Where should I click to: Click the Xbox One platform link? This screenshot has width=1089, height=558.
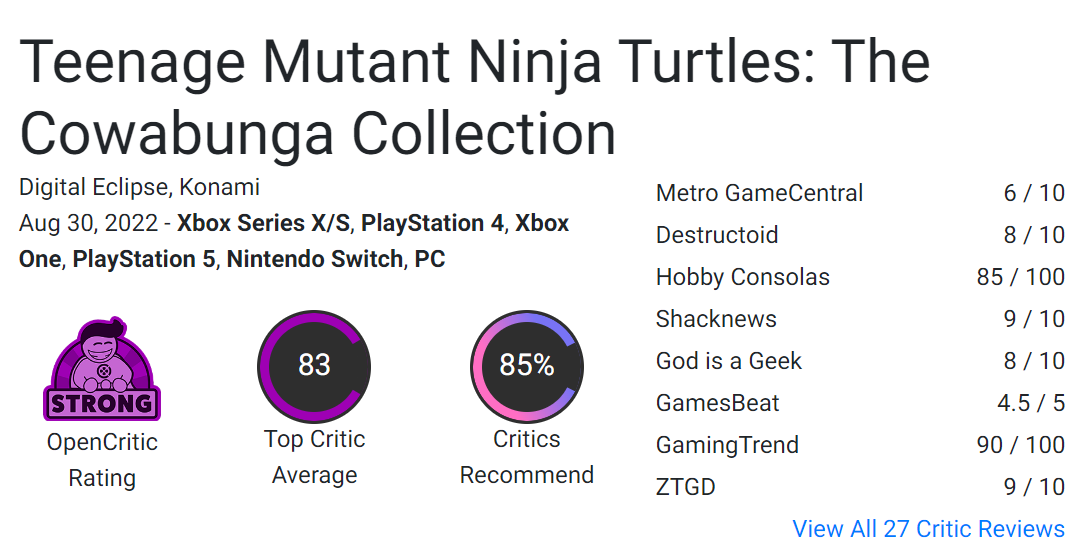[542, 223]
